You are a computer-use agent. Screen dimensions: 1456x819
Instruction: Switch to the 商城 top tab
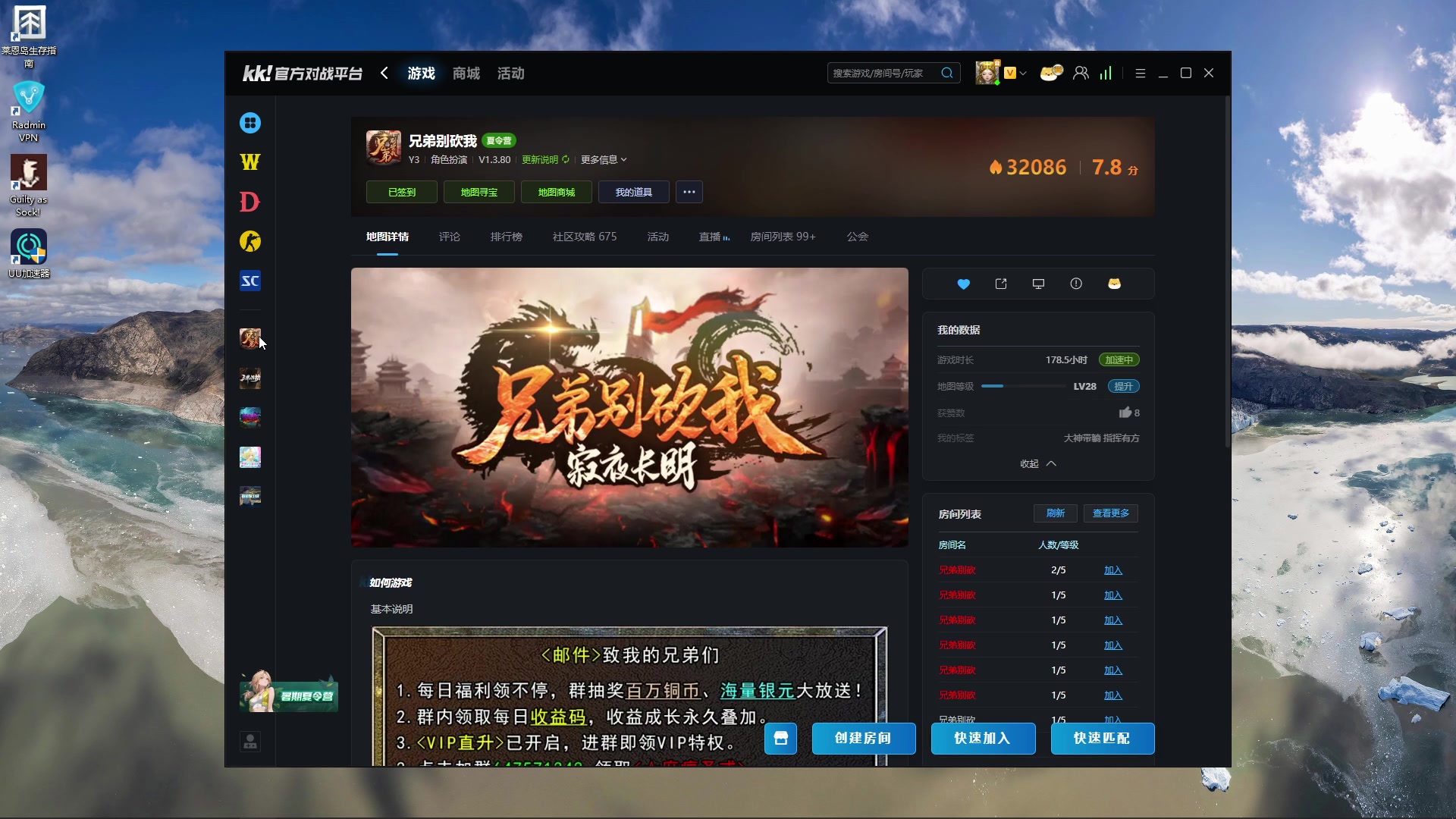tap(466, 73)
